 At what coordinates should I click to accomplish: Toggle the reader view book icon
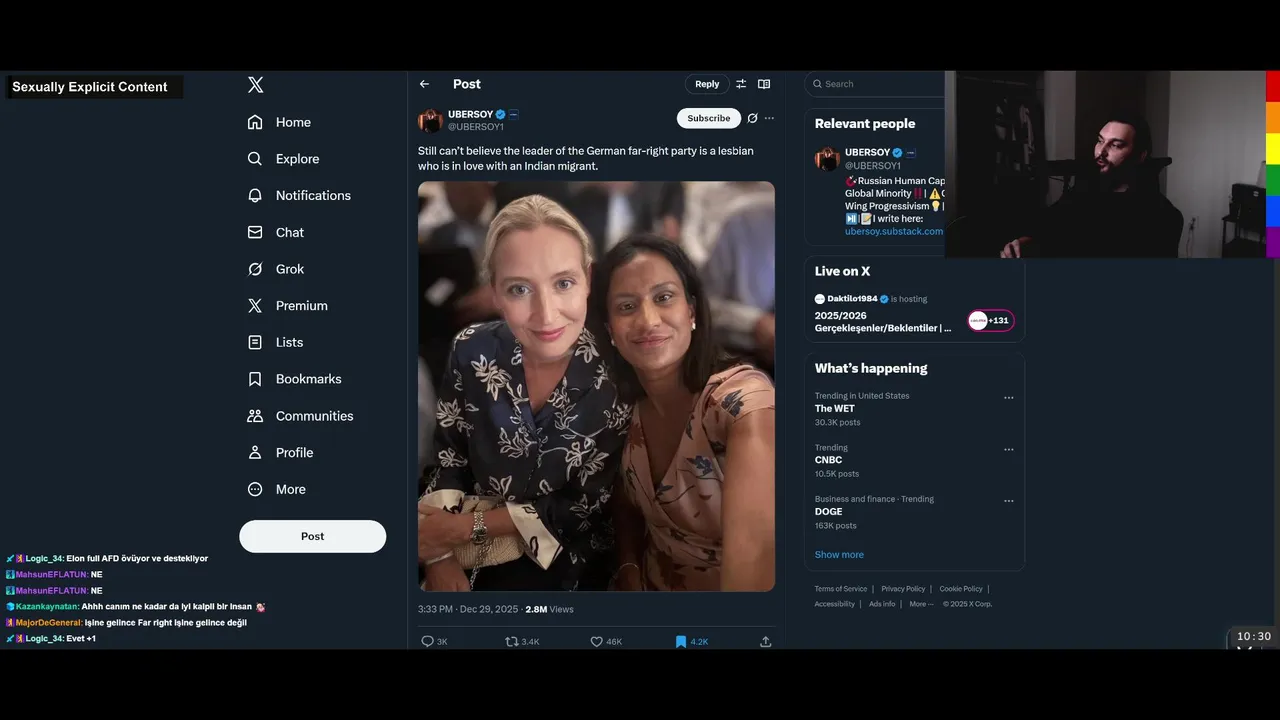tap(764, 84)
